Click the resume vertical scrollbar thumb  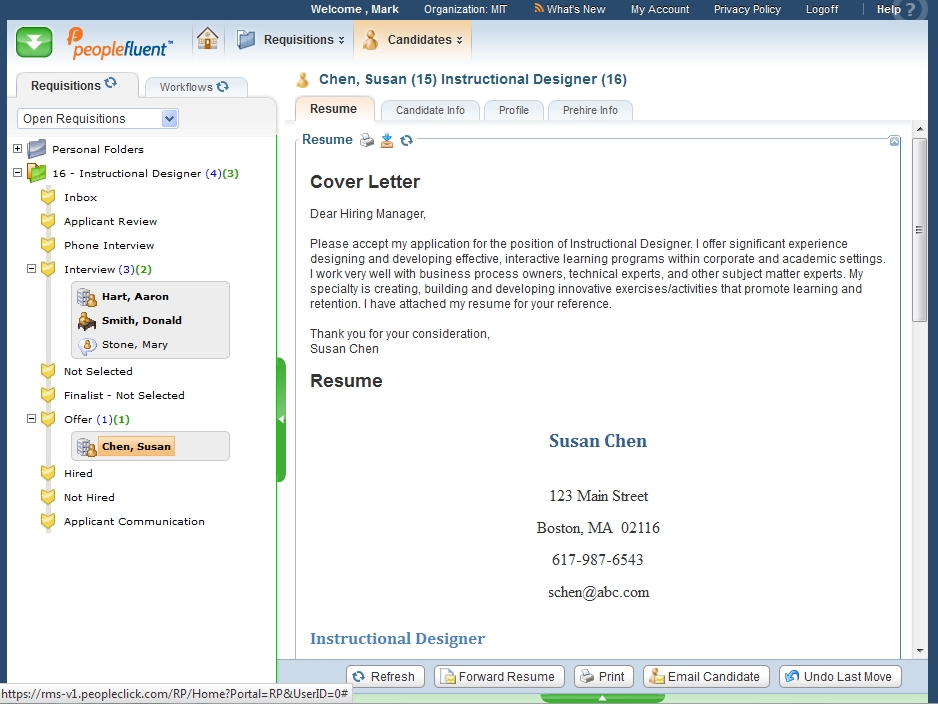tap(920, 230)
